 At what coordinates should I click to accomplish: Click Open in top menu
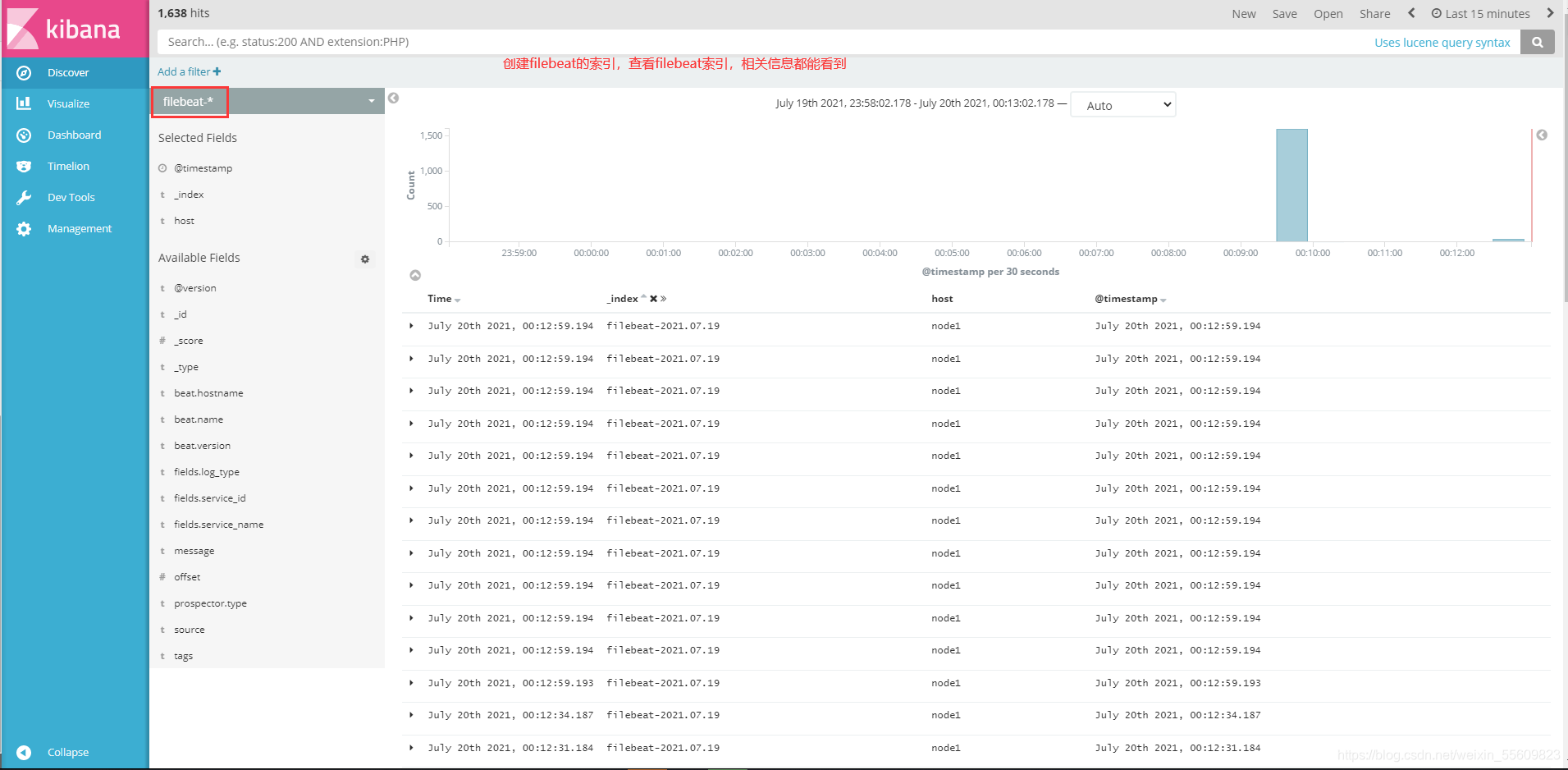[1328, 14]
